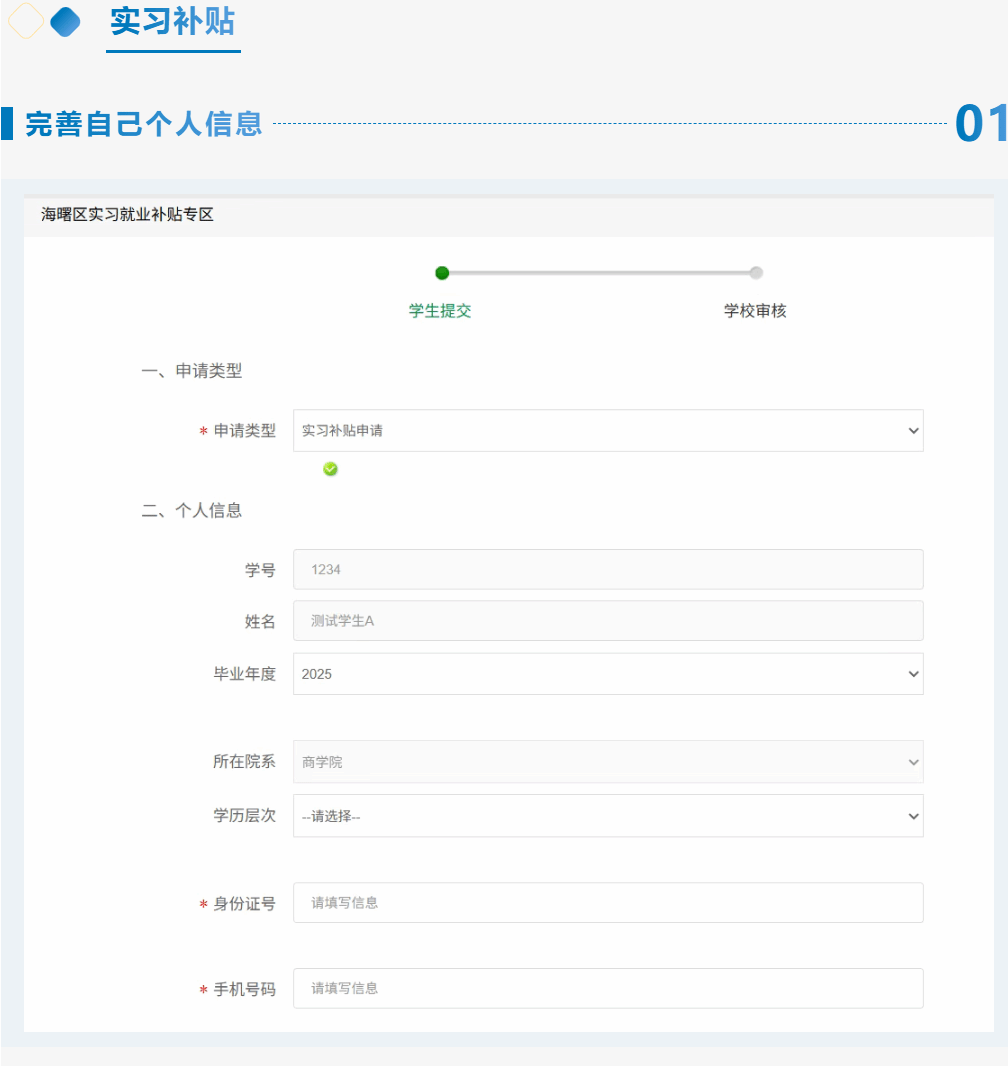This screenshot has width=1008, height=1066.
Task: Select the 学校审核 step label
Action: 755,311
